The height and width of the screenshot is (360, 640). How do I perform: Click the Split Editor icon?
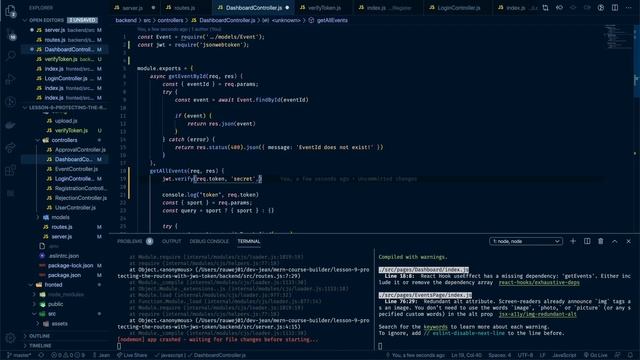pyautogui.click(x=615, y=7)
